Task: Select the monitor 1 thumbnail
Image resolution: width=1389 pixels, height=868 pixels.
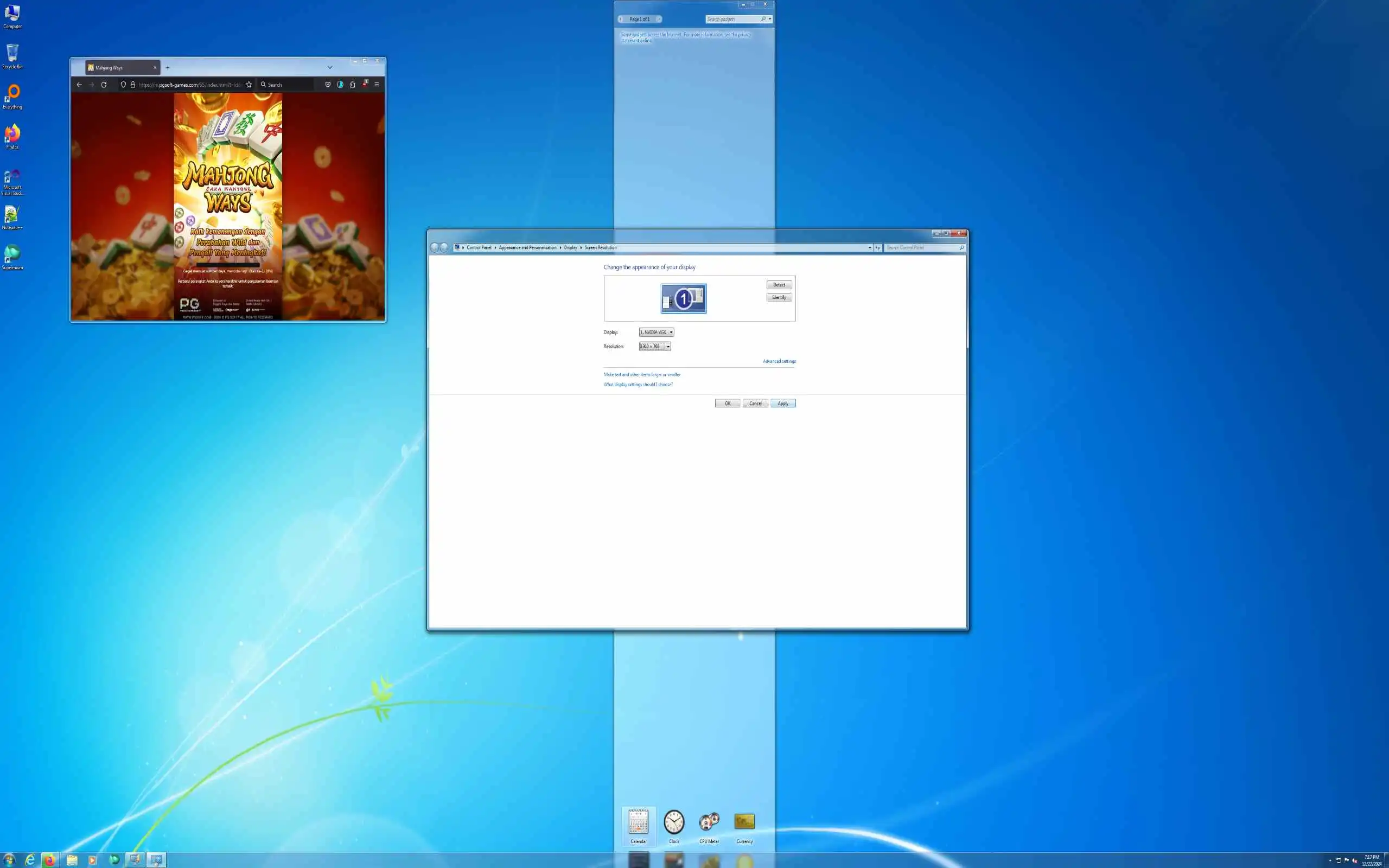Action: pos(683,298)
